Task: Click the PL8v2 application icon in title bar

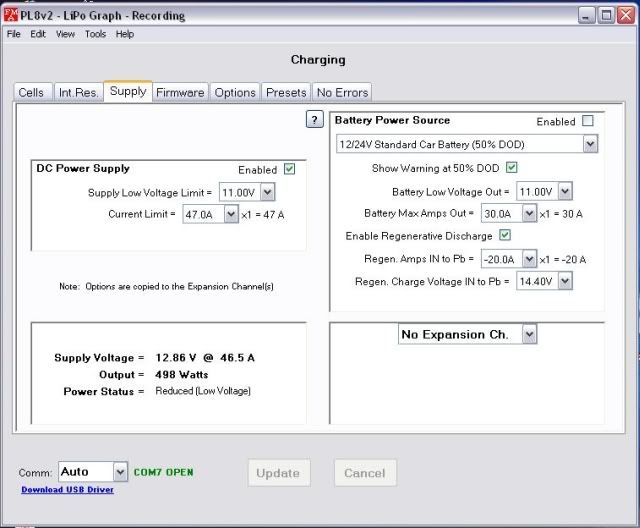Action: 11,16
